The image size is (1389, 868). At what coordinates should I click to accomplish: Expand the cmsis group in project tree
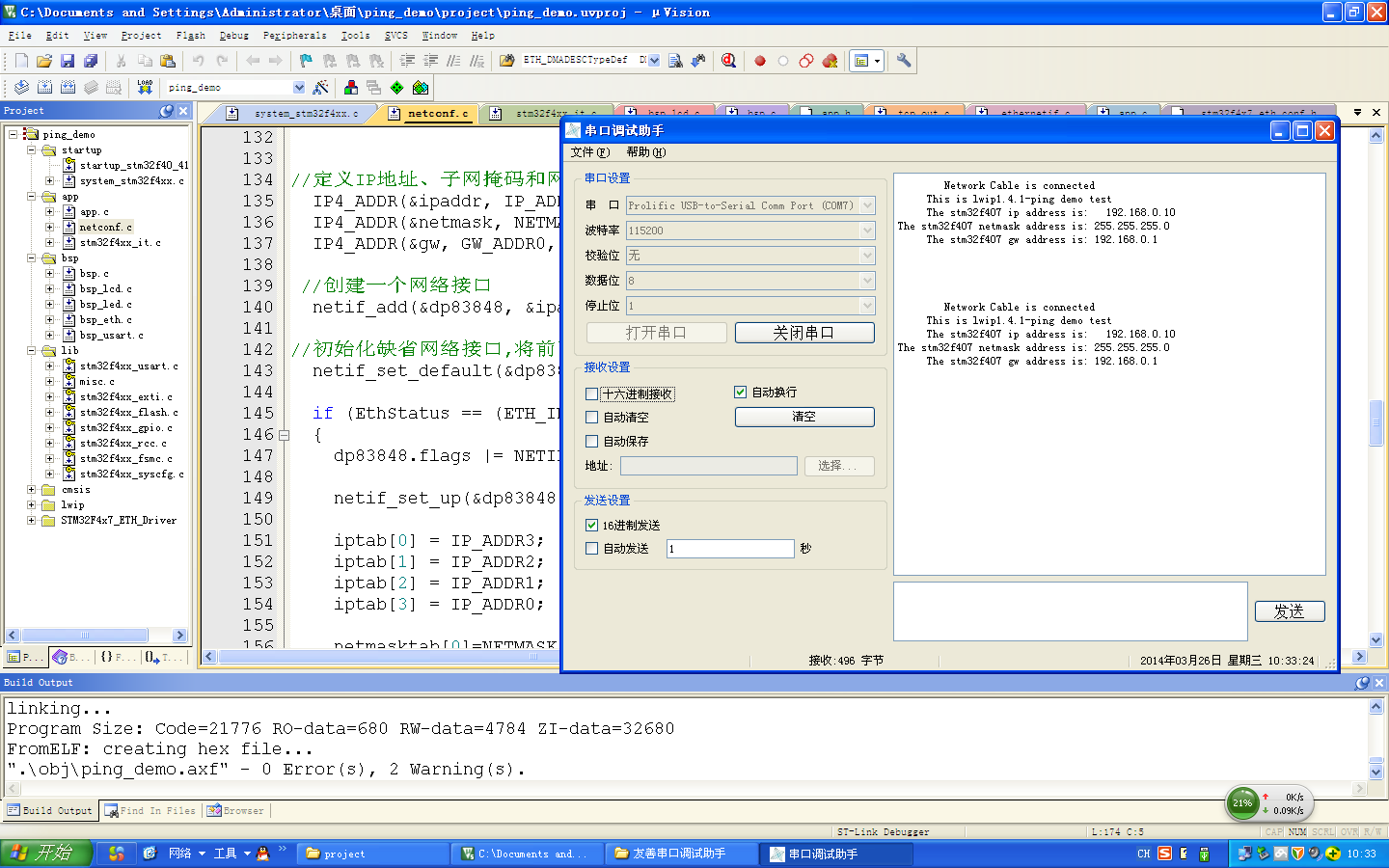coord(31,490)
